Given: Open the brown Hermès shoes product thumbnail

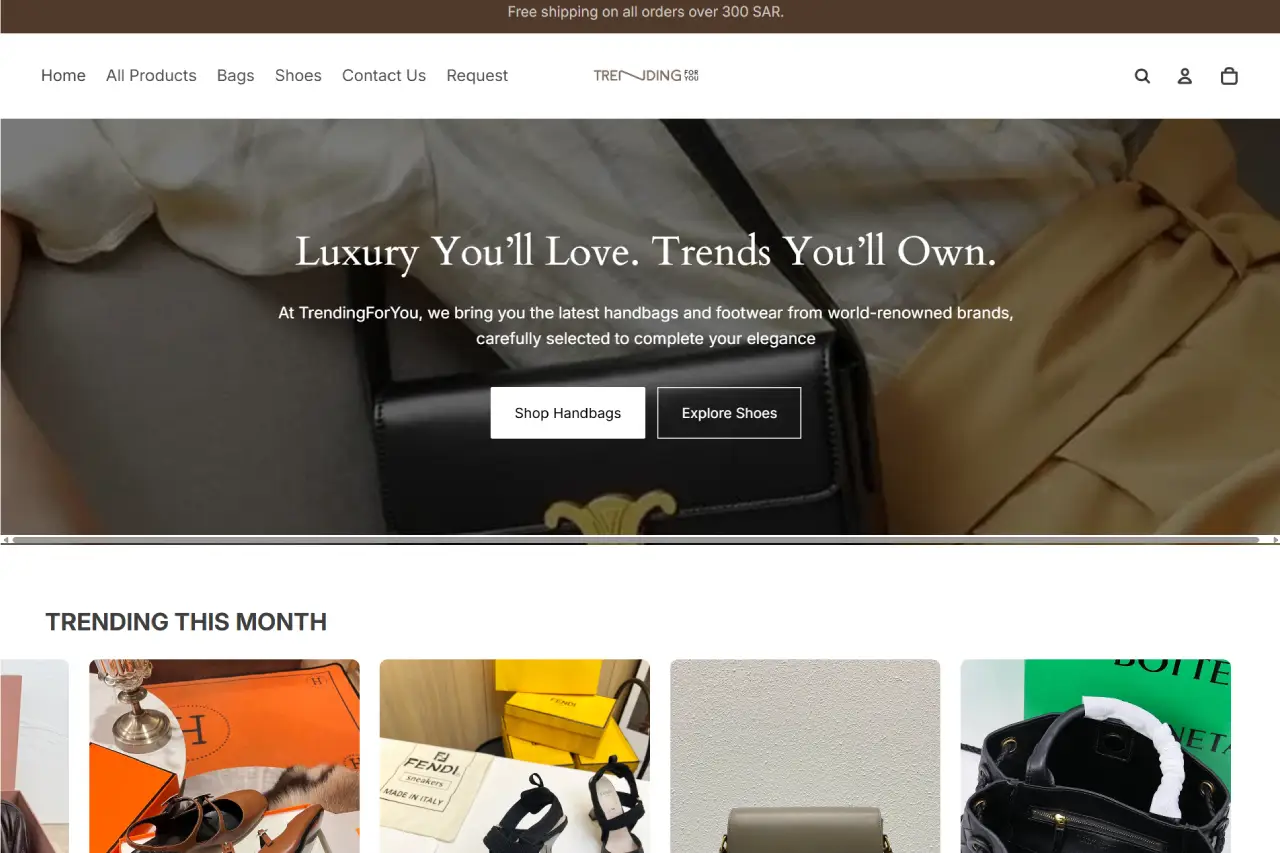Looking at the screenshot, I should tap(224, 756).
